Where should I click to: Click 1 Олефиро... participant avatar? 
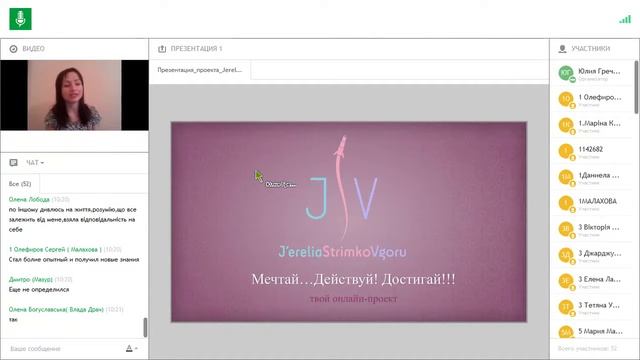pos(566,99)
